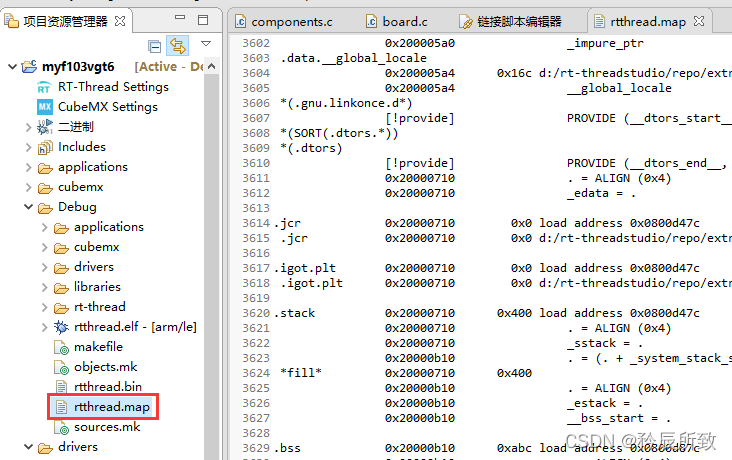Click the rtthread.bin file icon

pos(61,387)
